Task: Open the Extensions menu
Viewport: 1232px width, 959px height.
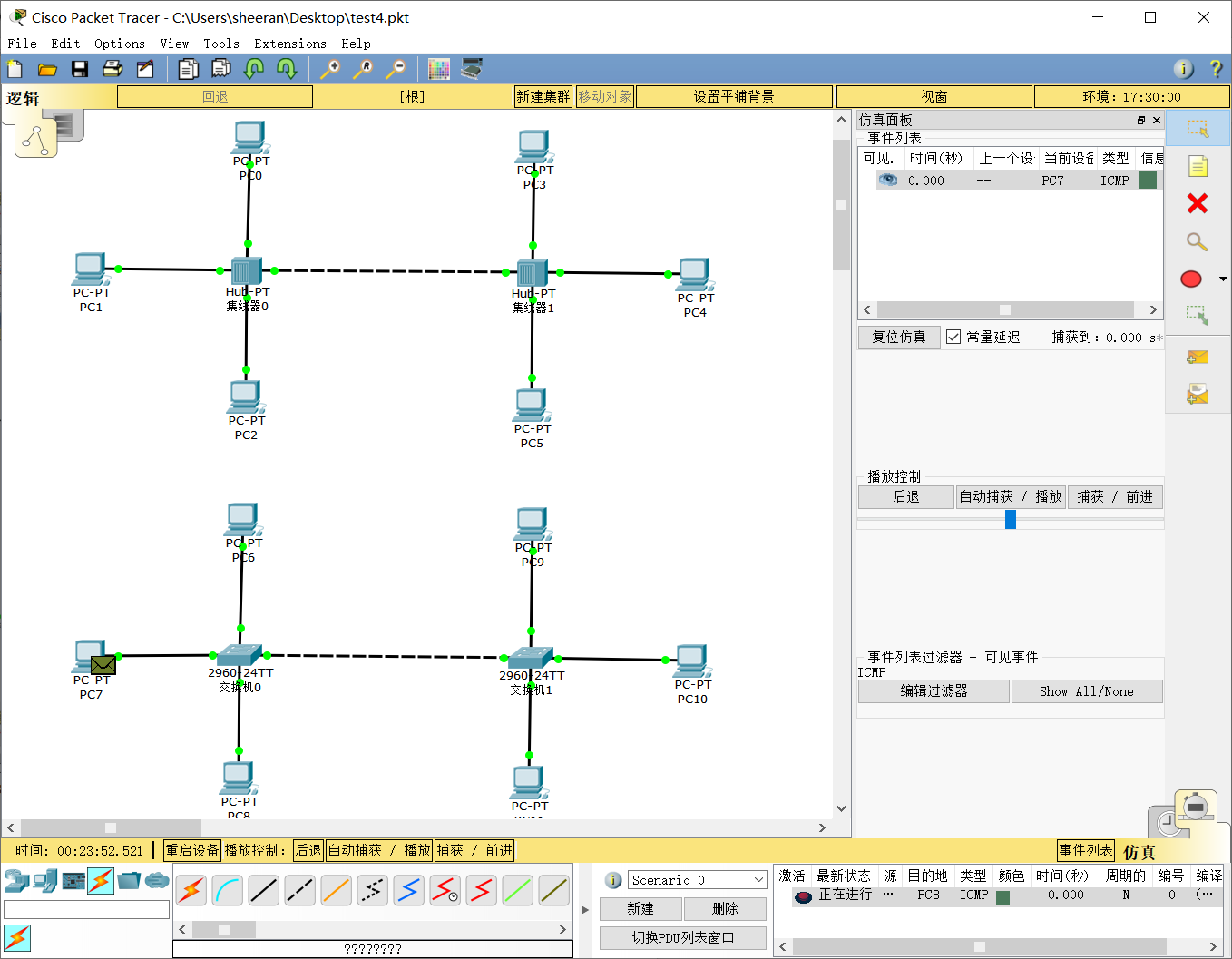Action: point(290,44)
